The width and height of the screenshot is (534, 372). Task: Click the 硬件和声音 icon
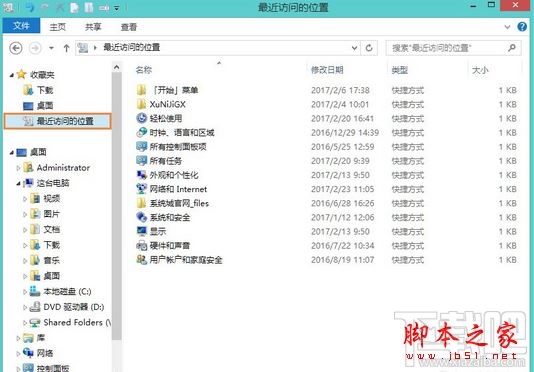pos(141,245)
